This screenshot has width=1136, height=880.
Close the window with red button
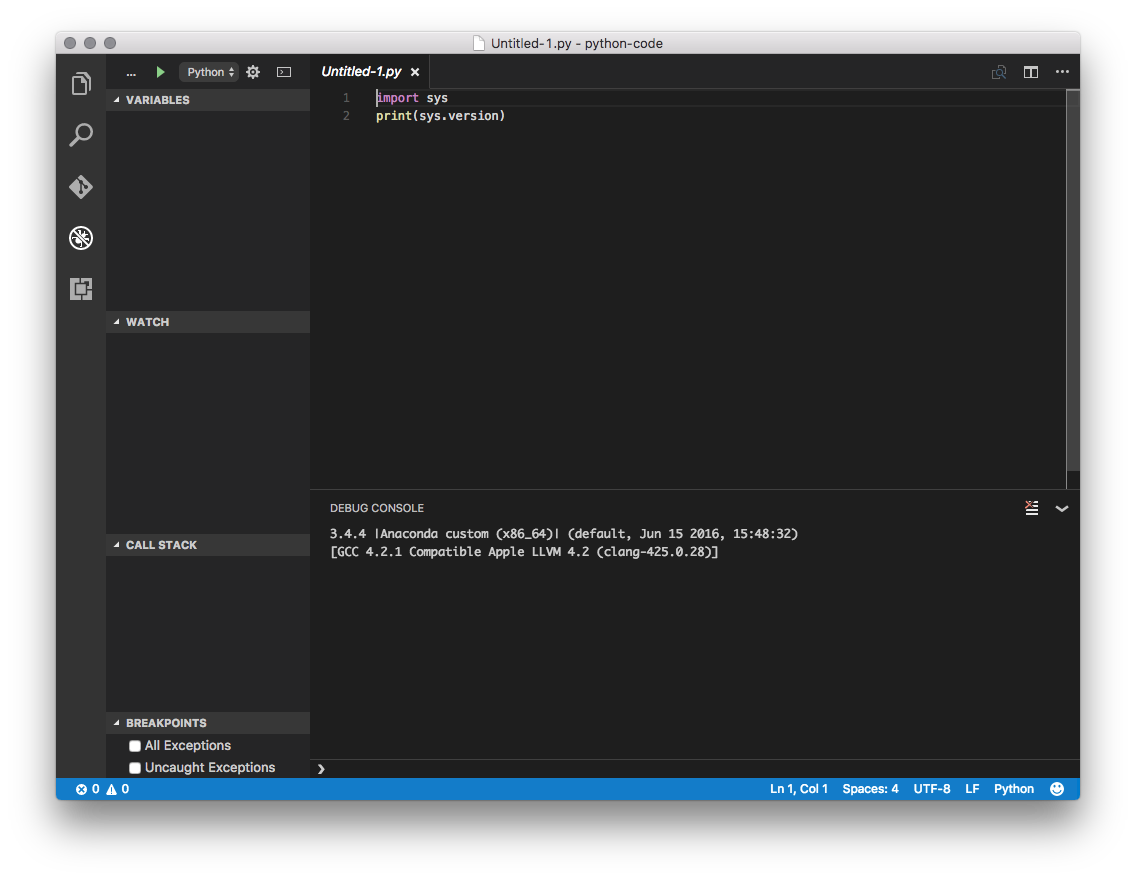point(70,43)
